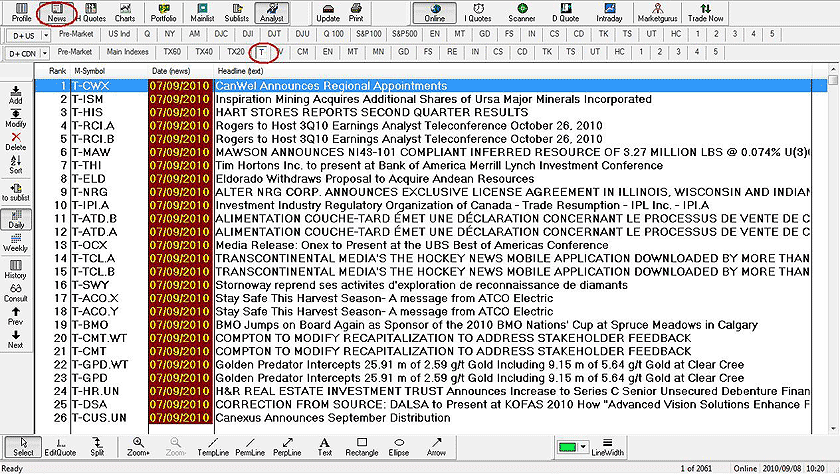Screen dimensions: 840x474
Task: Select the T-BMO row symbol
Action: pyautogui.click(x=90, y=325)
